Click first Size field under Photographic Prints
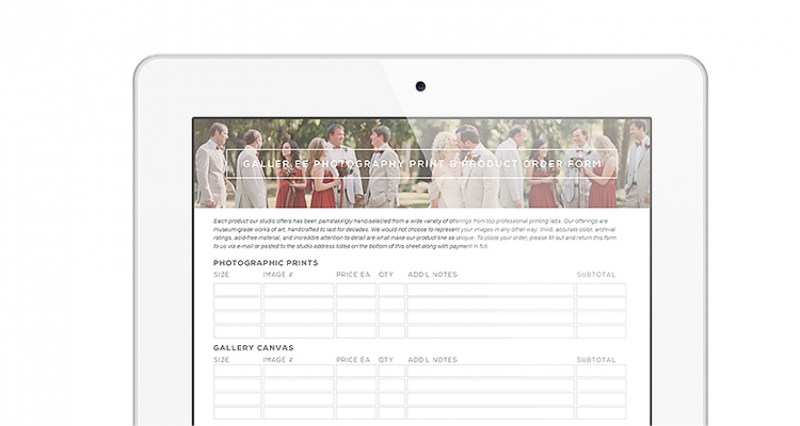Screen dimensions: 800x426 [237, 290]
